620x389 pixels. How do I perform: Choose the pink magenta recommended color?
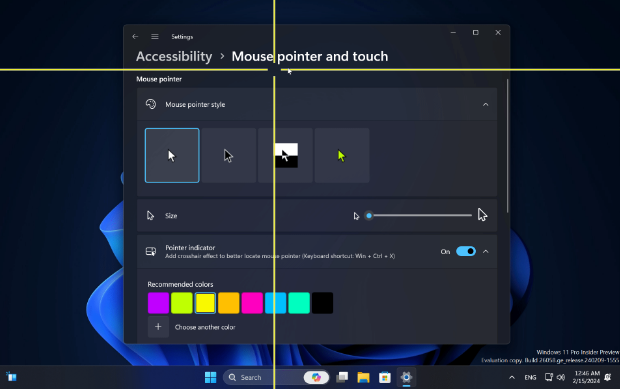[x=252, y=303]
